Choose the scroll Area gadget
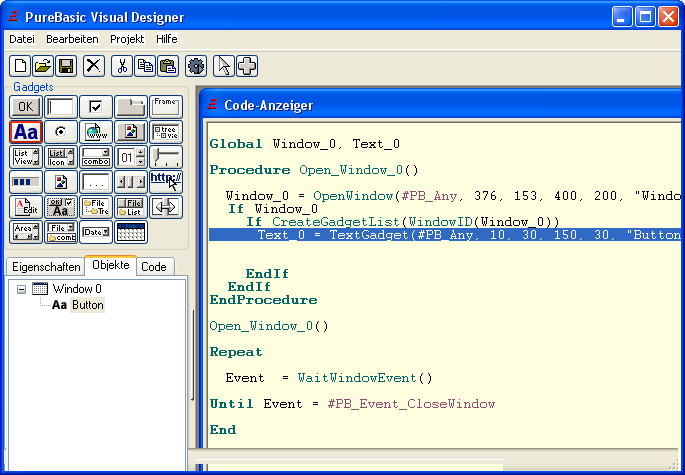Screen dimensions: 685x475 click(x=26, y=232)
